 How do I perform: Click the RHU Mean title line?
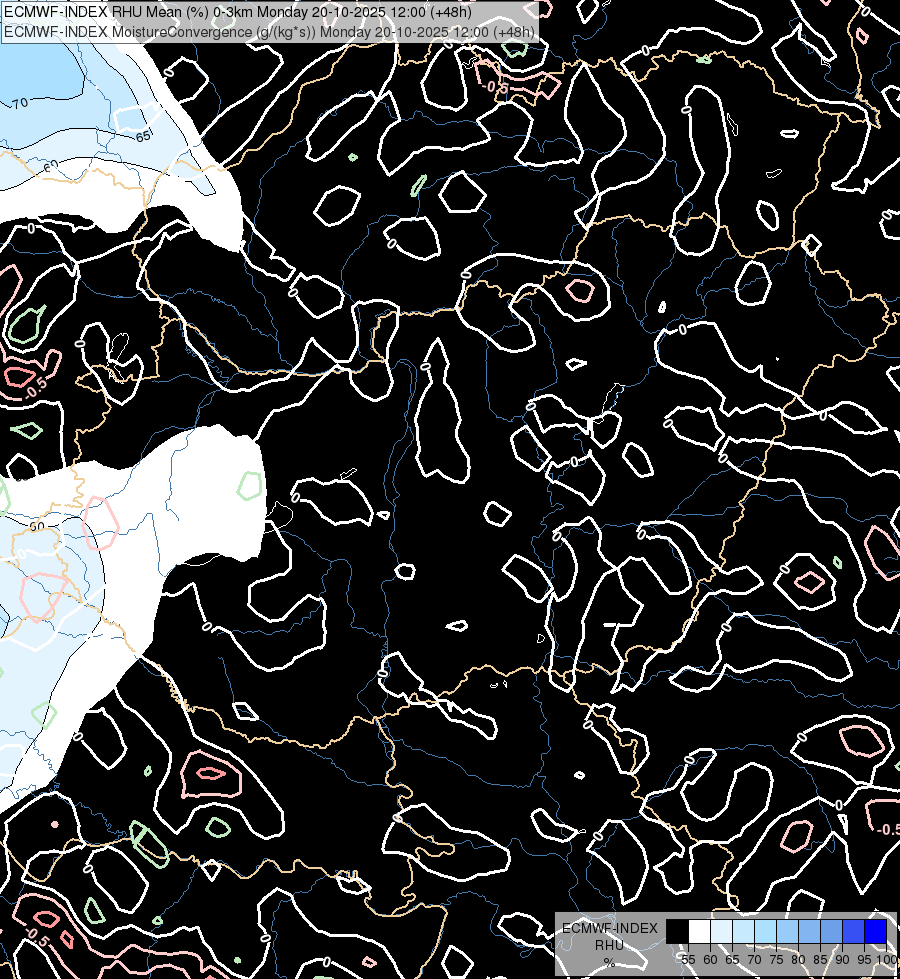pyautogui.click(x=238, y=12)
